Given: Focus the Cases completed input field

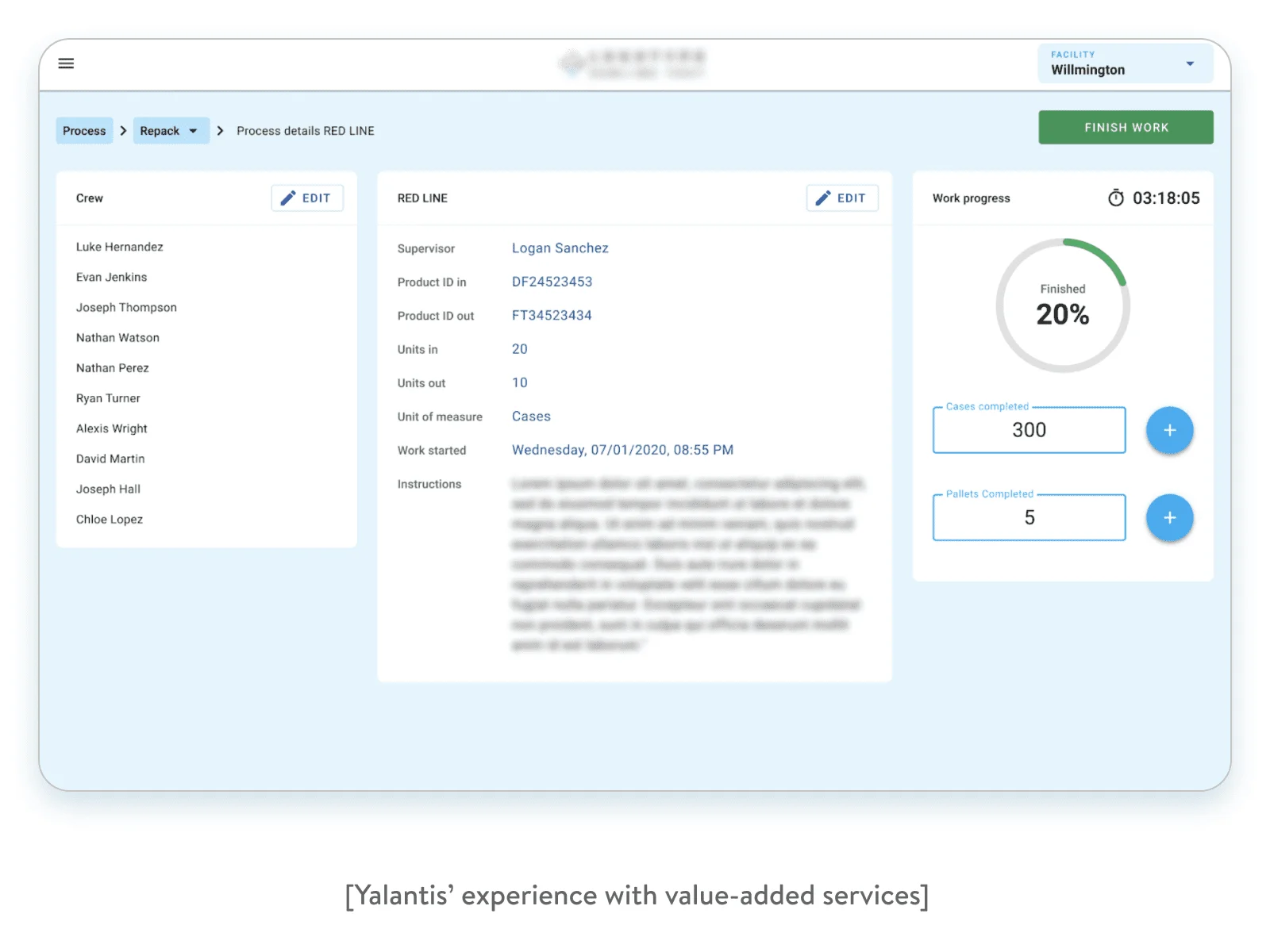Looking at the screenshot, I should pos(1029,430).
